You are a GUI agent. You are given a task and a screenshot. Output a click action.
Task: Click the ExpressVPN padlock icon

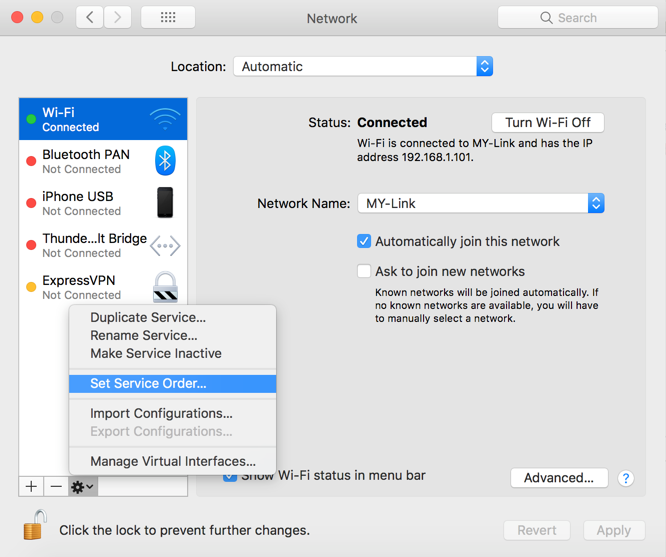[x=165, y=287]
